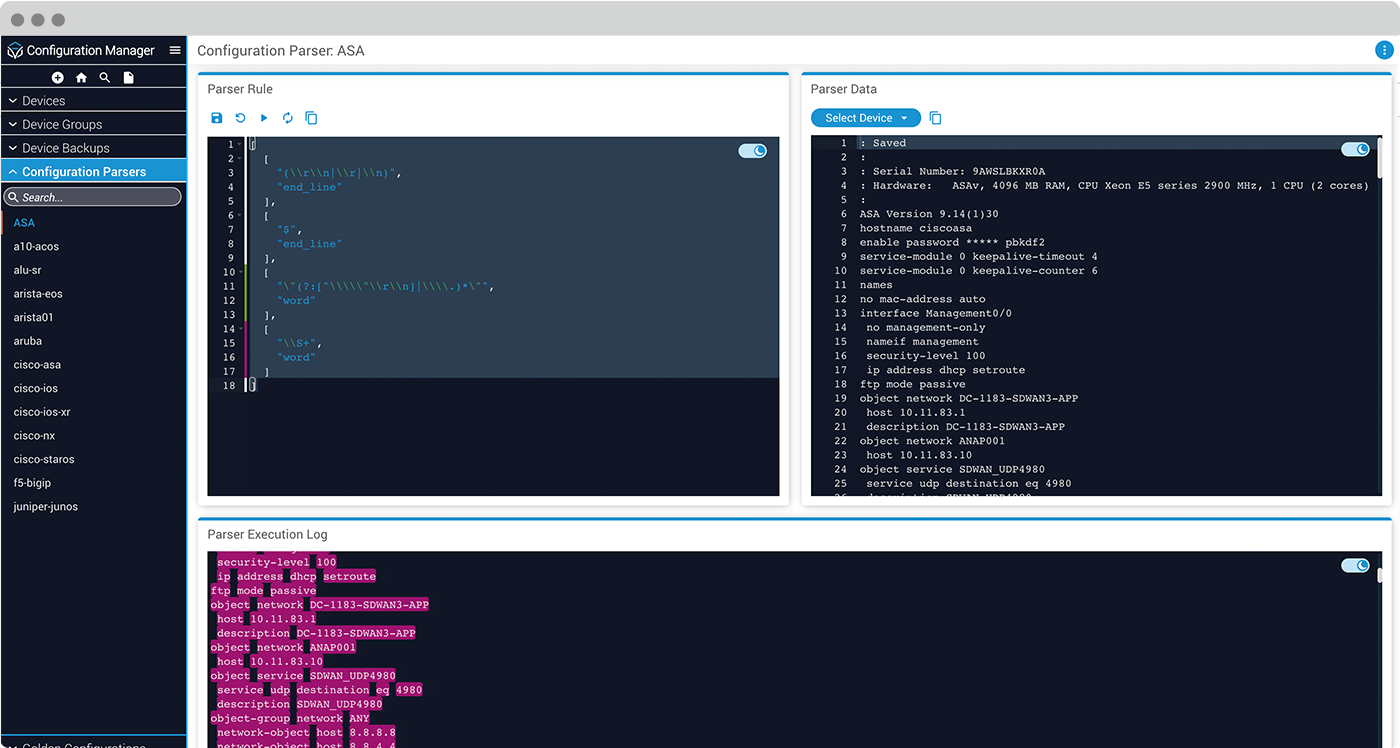Click "object network ANAP001" in Parser Data
Screen dimensions: 1400x748
pos(932,441)
